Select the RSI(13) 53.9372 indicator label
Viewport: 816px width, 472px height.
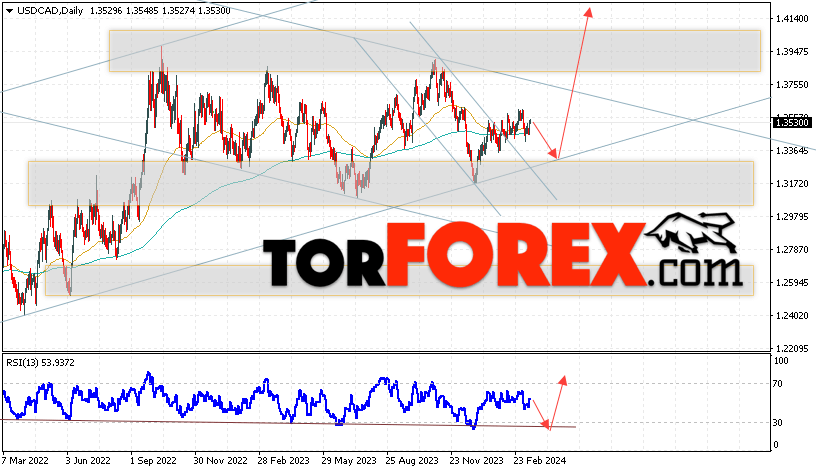tap(40, 363)
